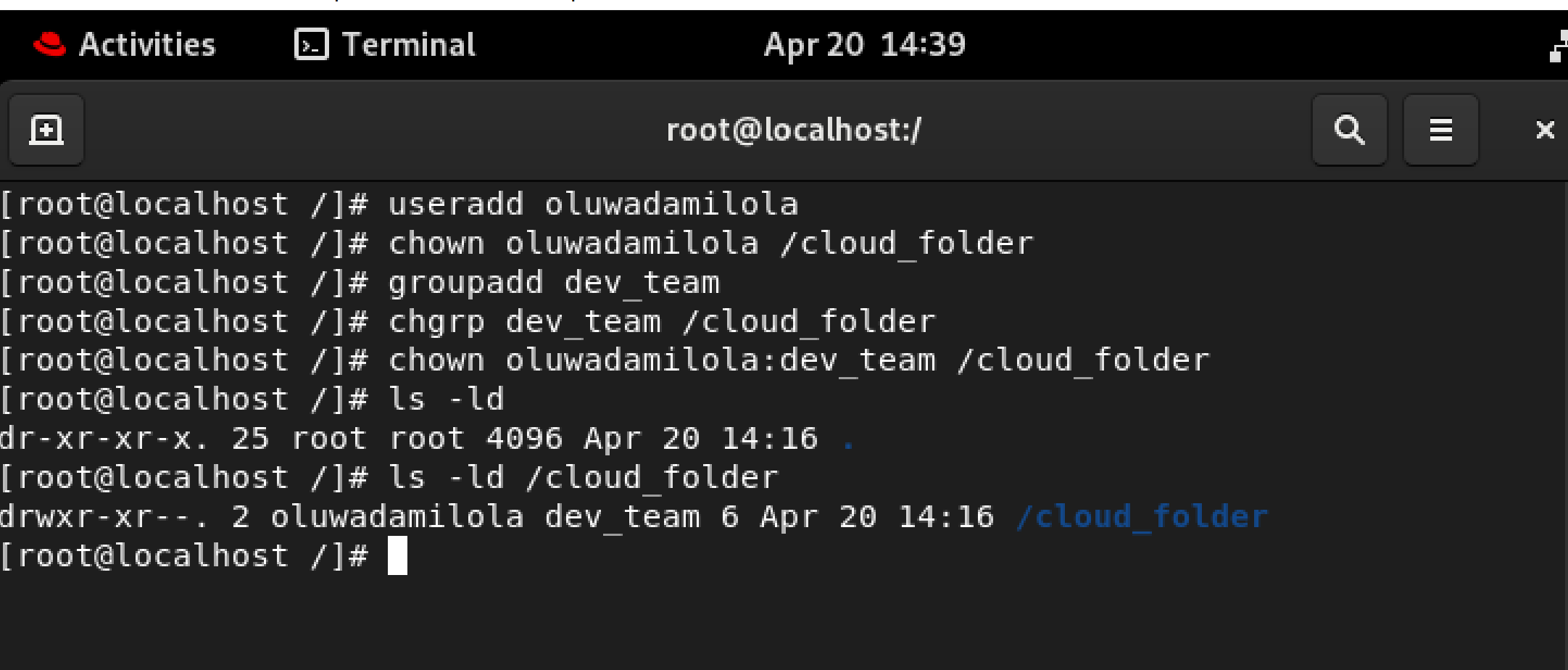Click the dr-xr-xr-x root directory listing
Viewport: 1568px width, 670px height.
point(428,439)
